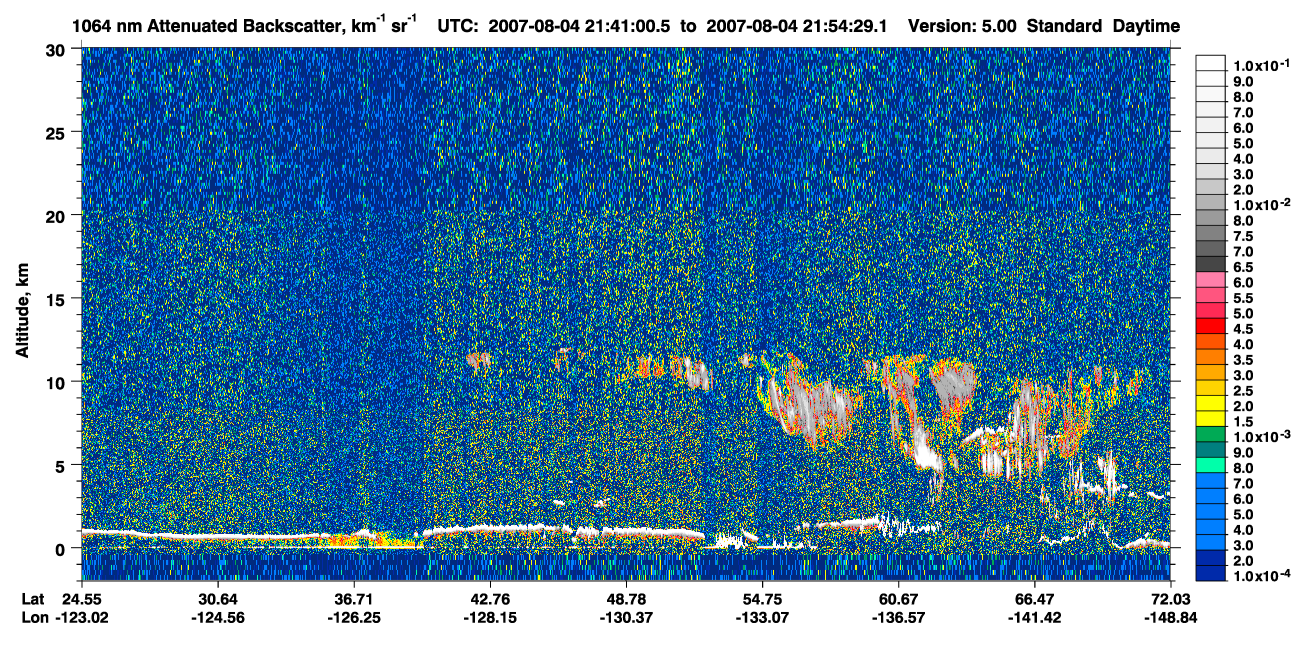Pick the mint green swatch next to label 8.0
1300x667 pixels.
(1210, 466)
